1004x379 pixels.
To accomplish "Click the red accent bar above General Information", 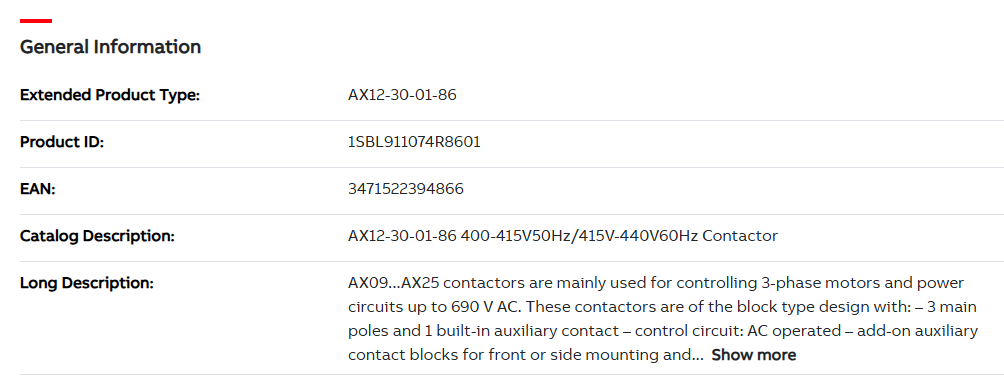I will pos(36,21).
